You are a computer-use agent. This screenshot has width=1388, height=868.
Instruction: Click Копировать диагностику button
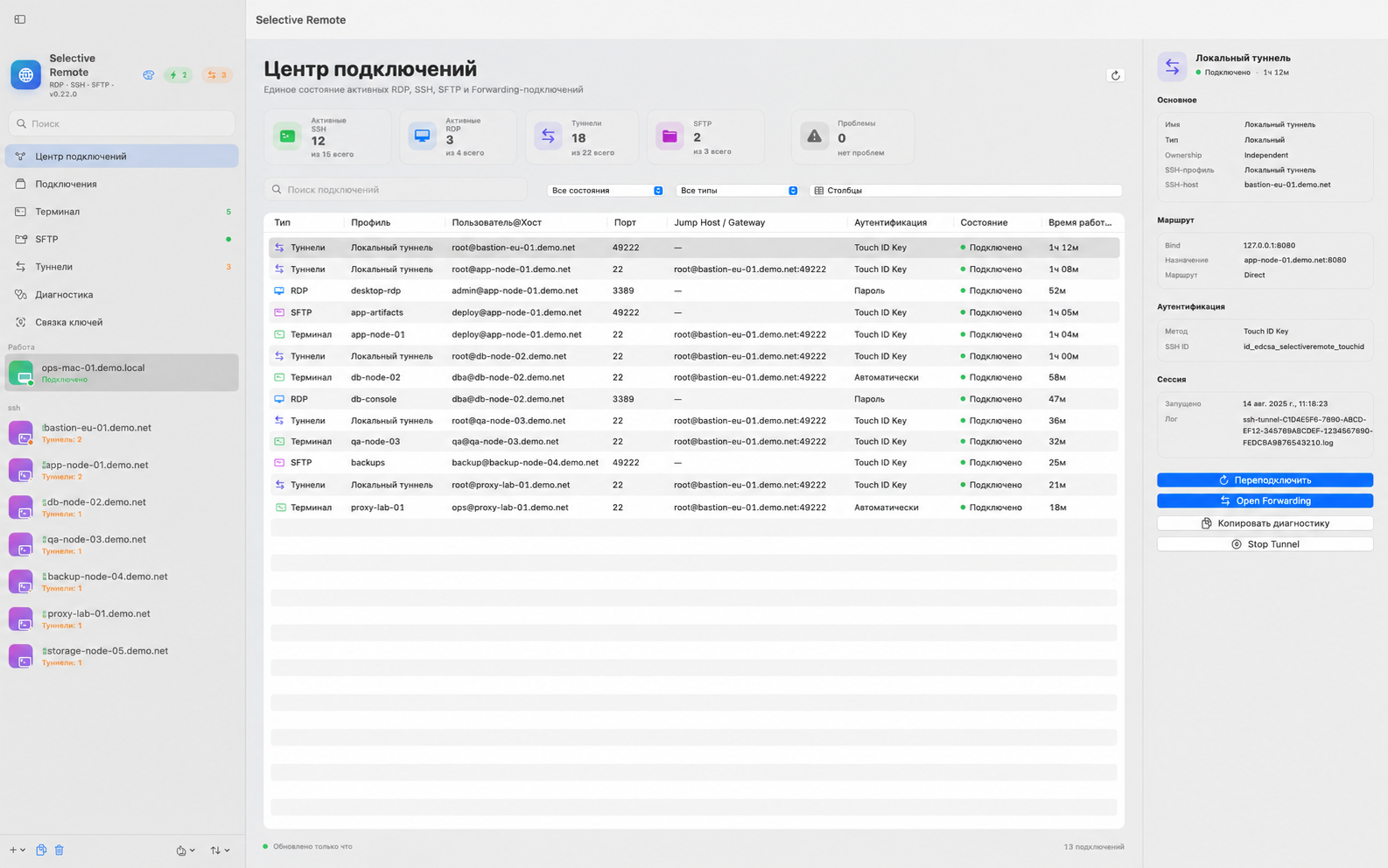pyautogui.click(x=1265, y=523)
